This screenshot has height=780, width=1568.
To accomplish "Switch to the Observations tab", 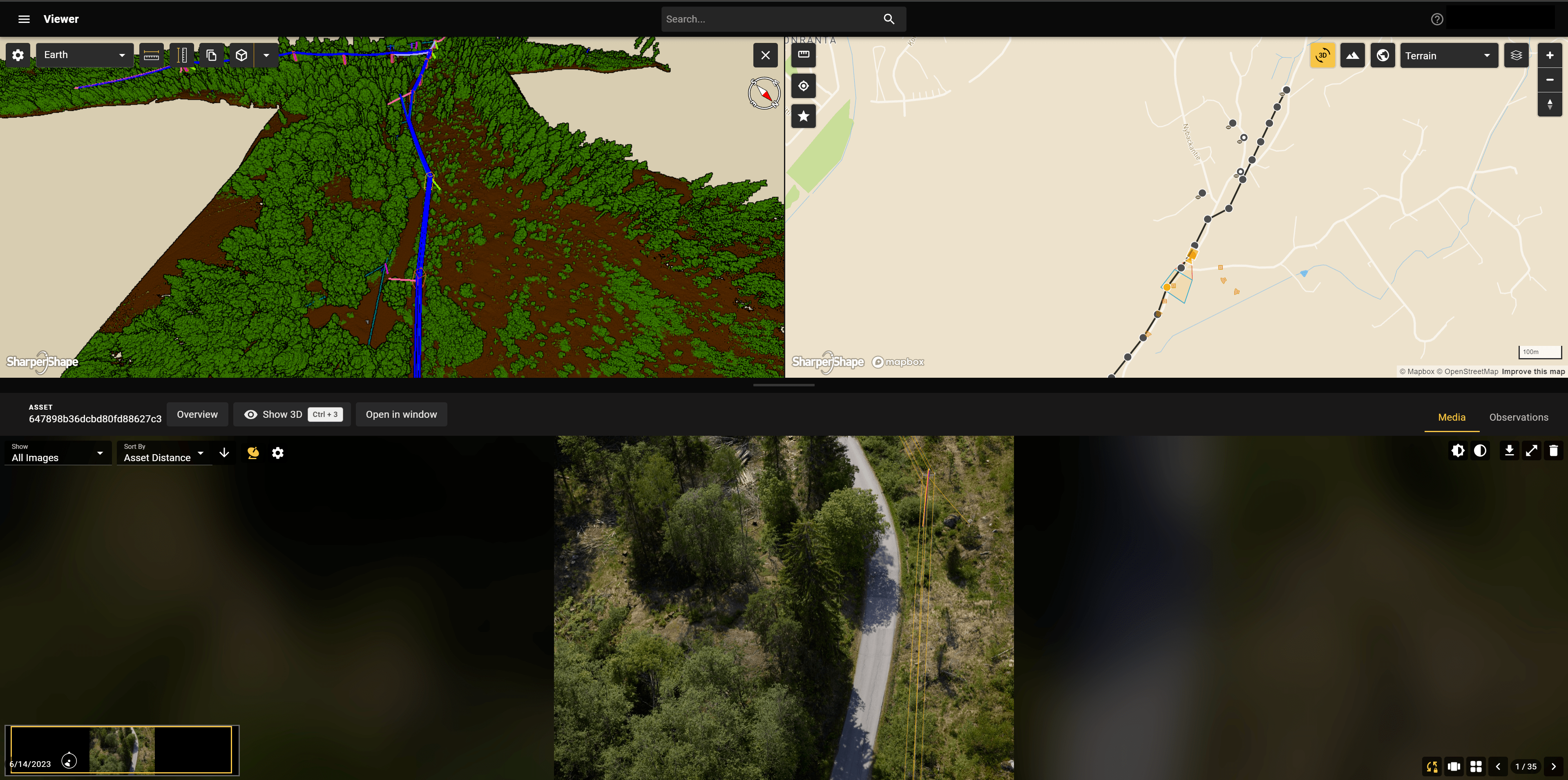I will (1518, 417).
